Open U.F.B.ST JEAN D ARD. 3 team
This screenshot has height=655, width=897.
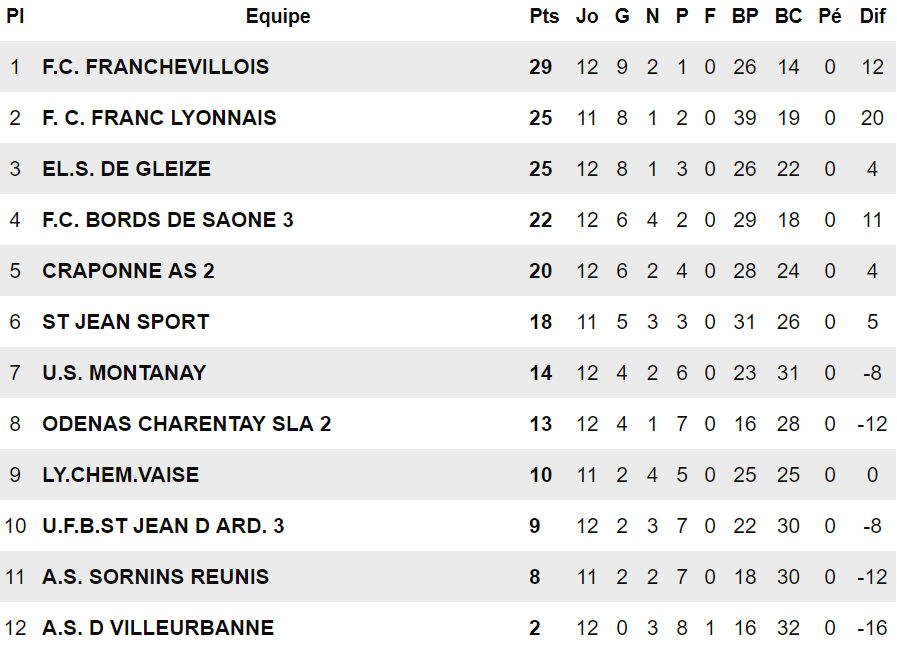(163, 526)
